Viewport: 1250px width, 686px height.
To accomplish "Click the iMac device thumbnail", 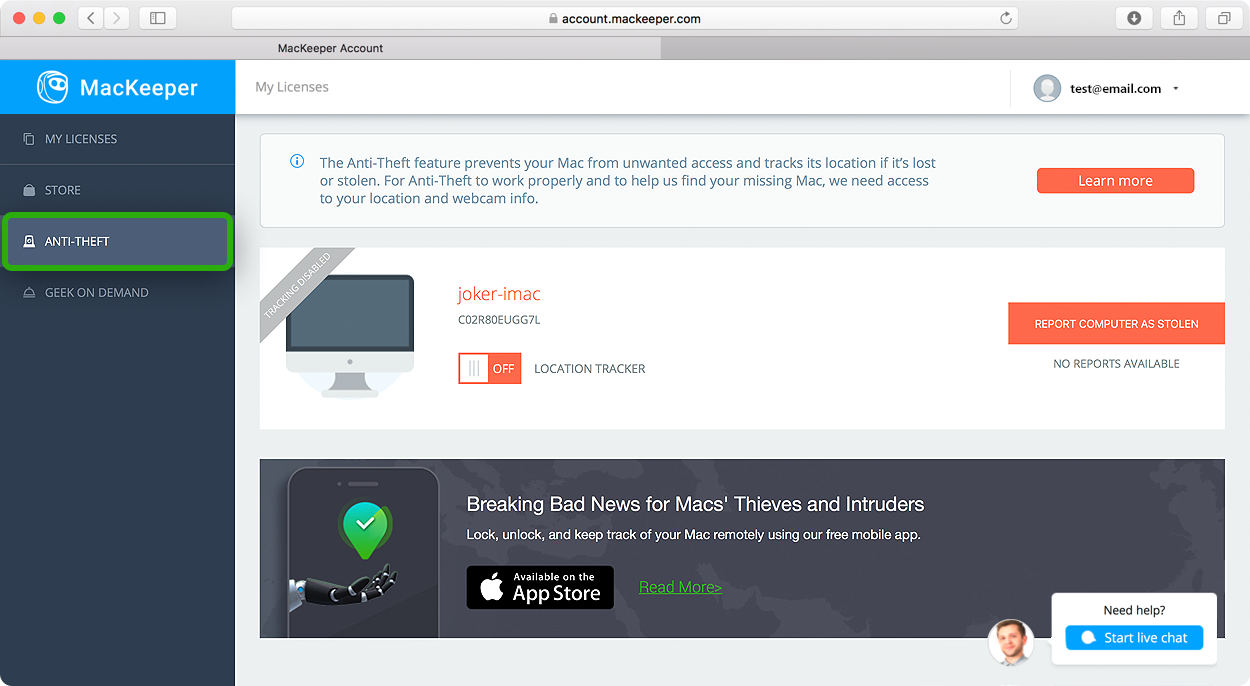I will click(x=350, y=336).
